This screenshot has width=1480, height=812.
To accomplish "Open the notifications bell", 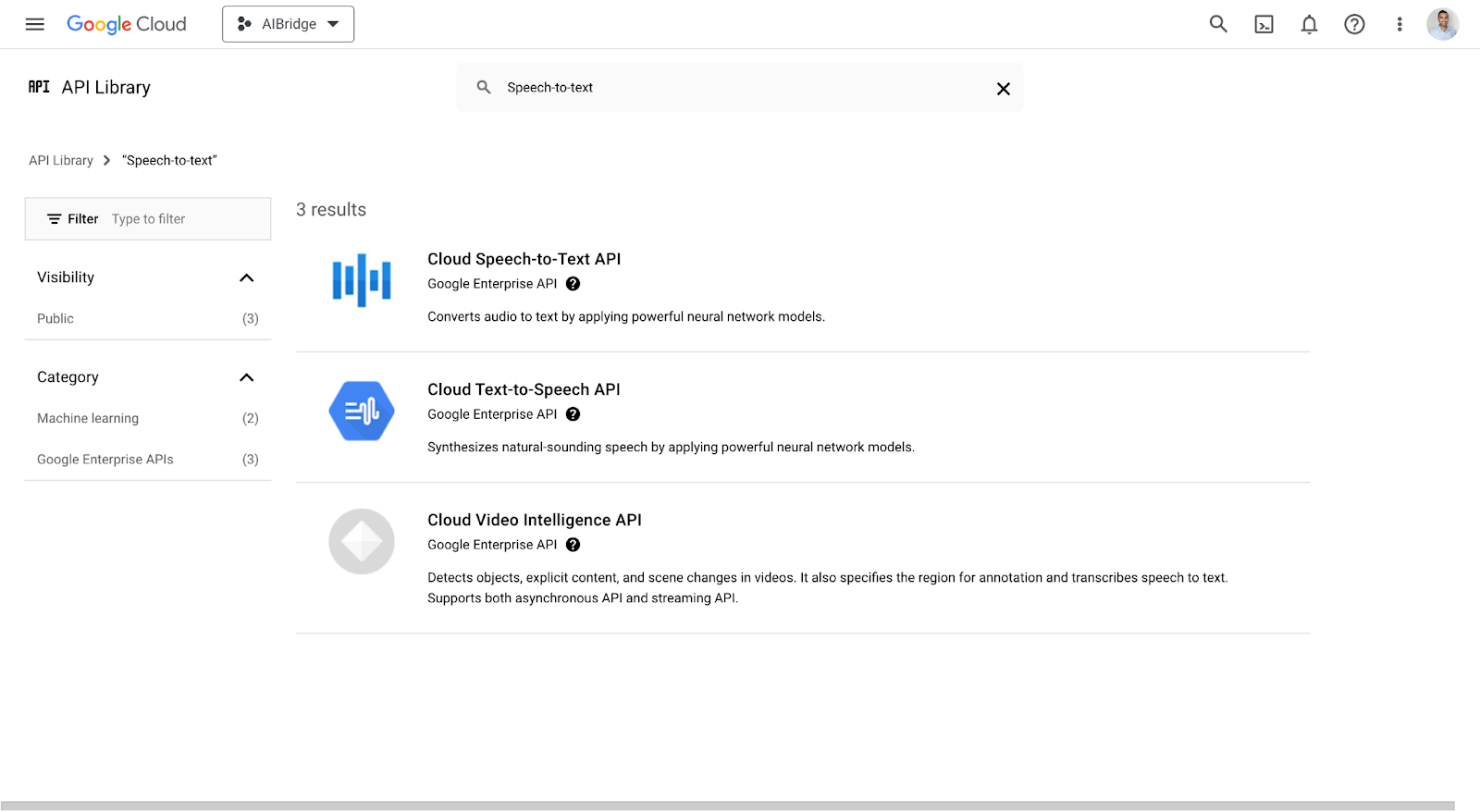I will click(1309, 24).
